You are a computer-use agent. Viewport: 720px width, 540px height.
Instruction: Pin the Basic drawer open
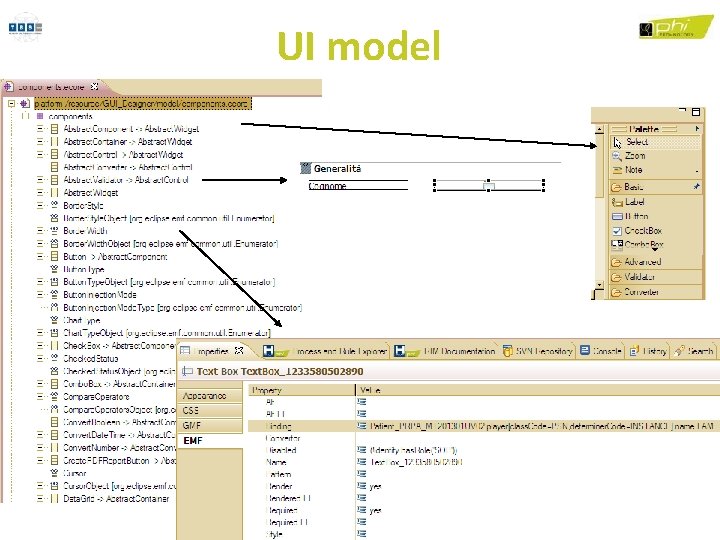tap(697, 186)
